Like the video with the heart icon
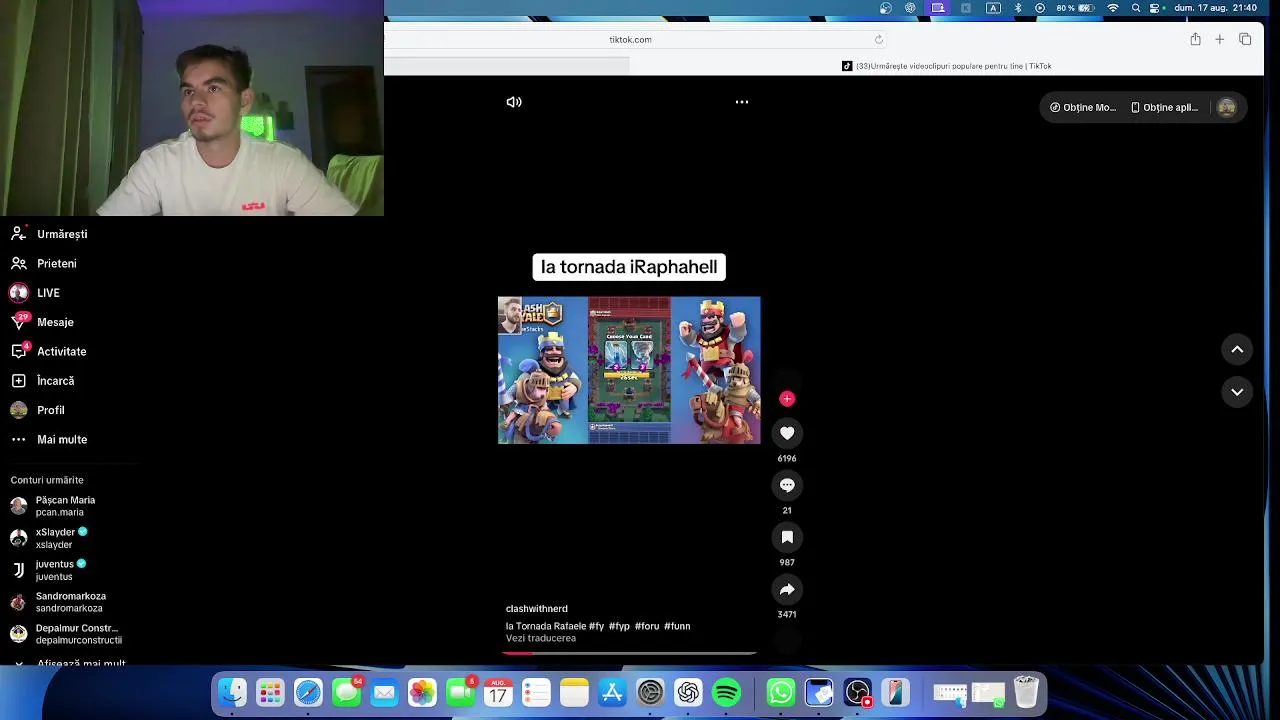This screenshot has width=1280, height=720. coord(787,433)
